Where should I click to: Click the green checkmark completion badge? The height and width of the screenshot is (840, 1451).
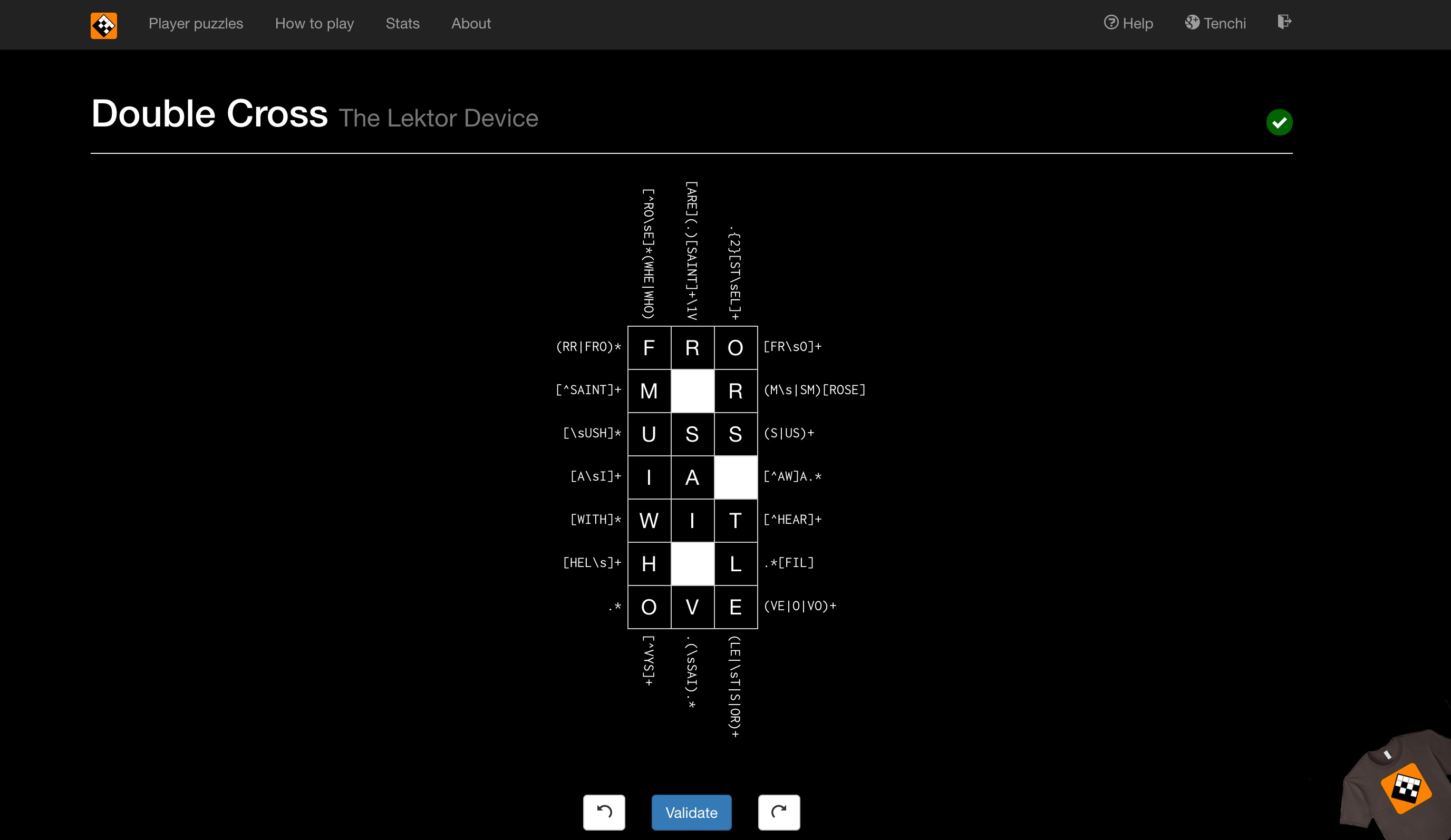point(1280,122)
